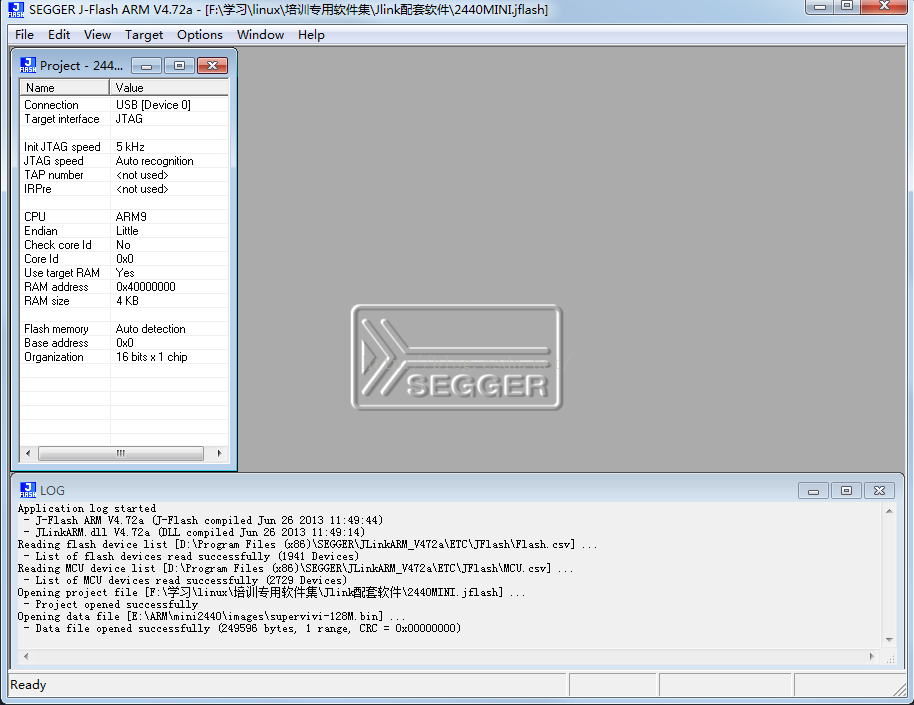Open the Edit menu
This screenshot has height=705, width=914.
59,34
